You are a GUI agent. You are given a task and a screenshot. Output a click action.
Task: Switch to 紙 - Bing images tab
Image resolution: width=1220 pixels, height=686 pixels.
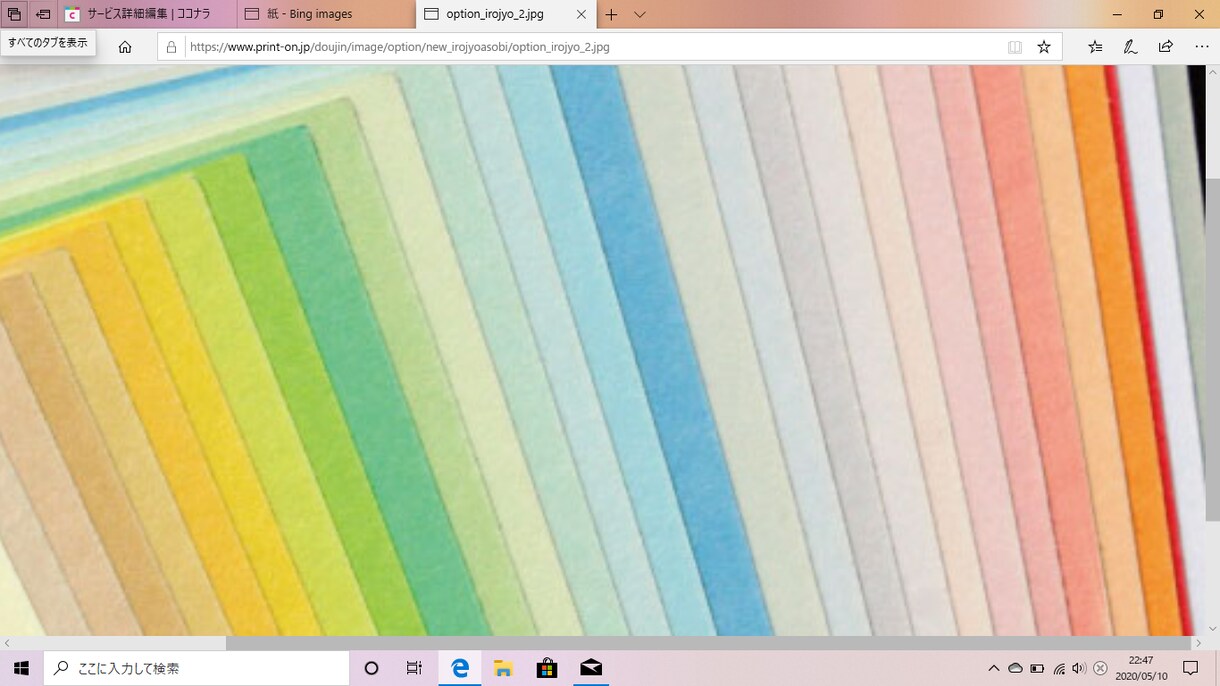(x=326, y=14)
